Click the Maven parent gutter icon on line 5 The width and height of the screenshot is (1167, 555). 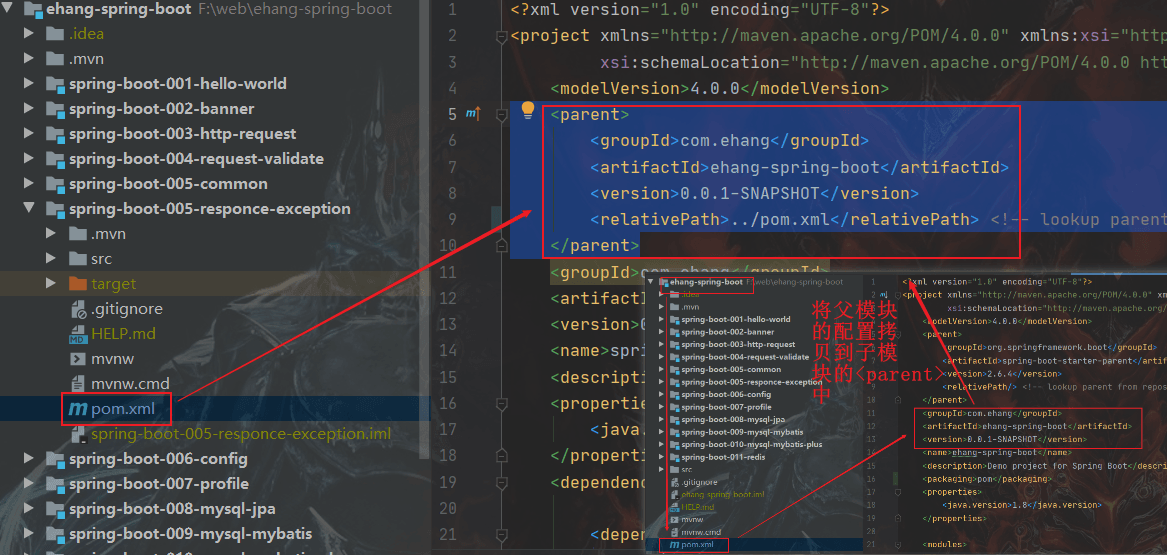[473, 114]
